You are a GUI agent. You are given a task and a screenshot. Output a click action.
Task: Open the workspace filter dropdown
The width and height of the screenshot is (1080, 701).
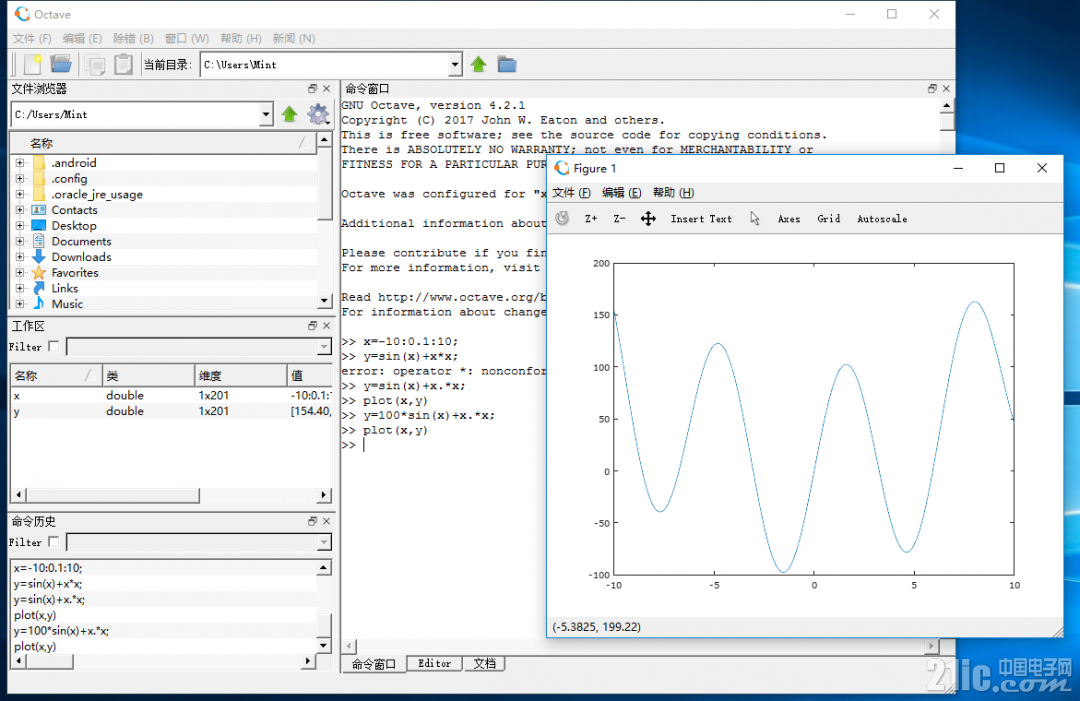(x=324, y=347)
